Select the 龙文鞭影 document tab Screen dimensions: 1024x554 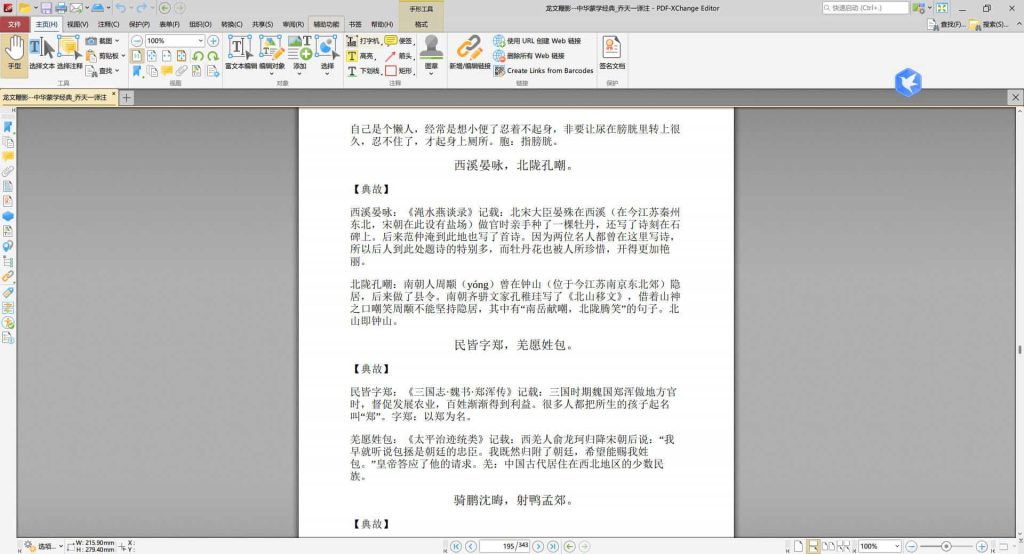55,97
